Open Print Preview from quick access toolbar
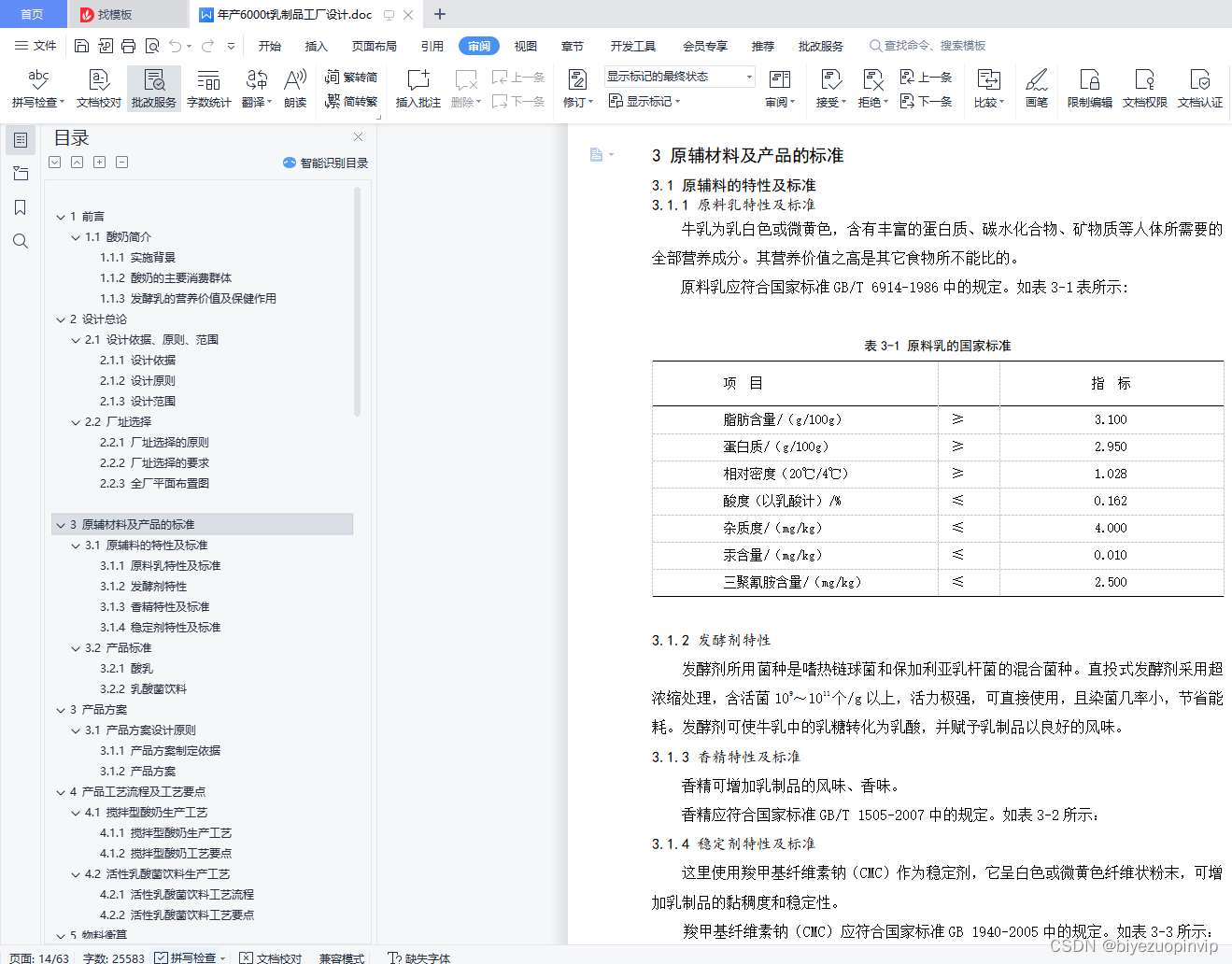Image resolution: width=1232 pixels, height=964 pixels. (151, 46)
